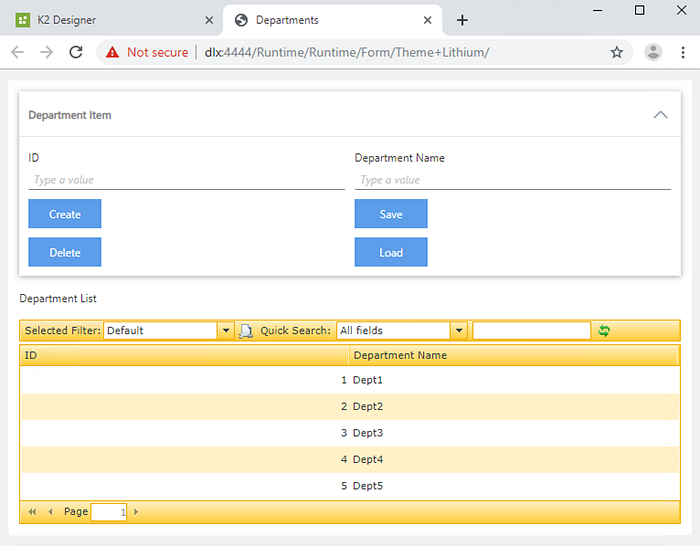Click the next page arrow in pager

click(x=136, y=512)
